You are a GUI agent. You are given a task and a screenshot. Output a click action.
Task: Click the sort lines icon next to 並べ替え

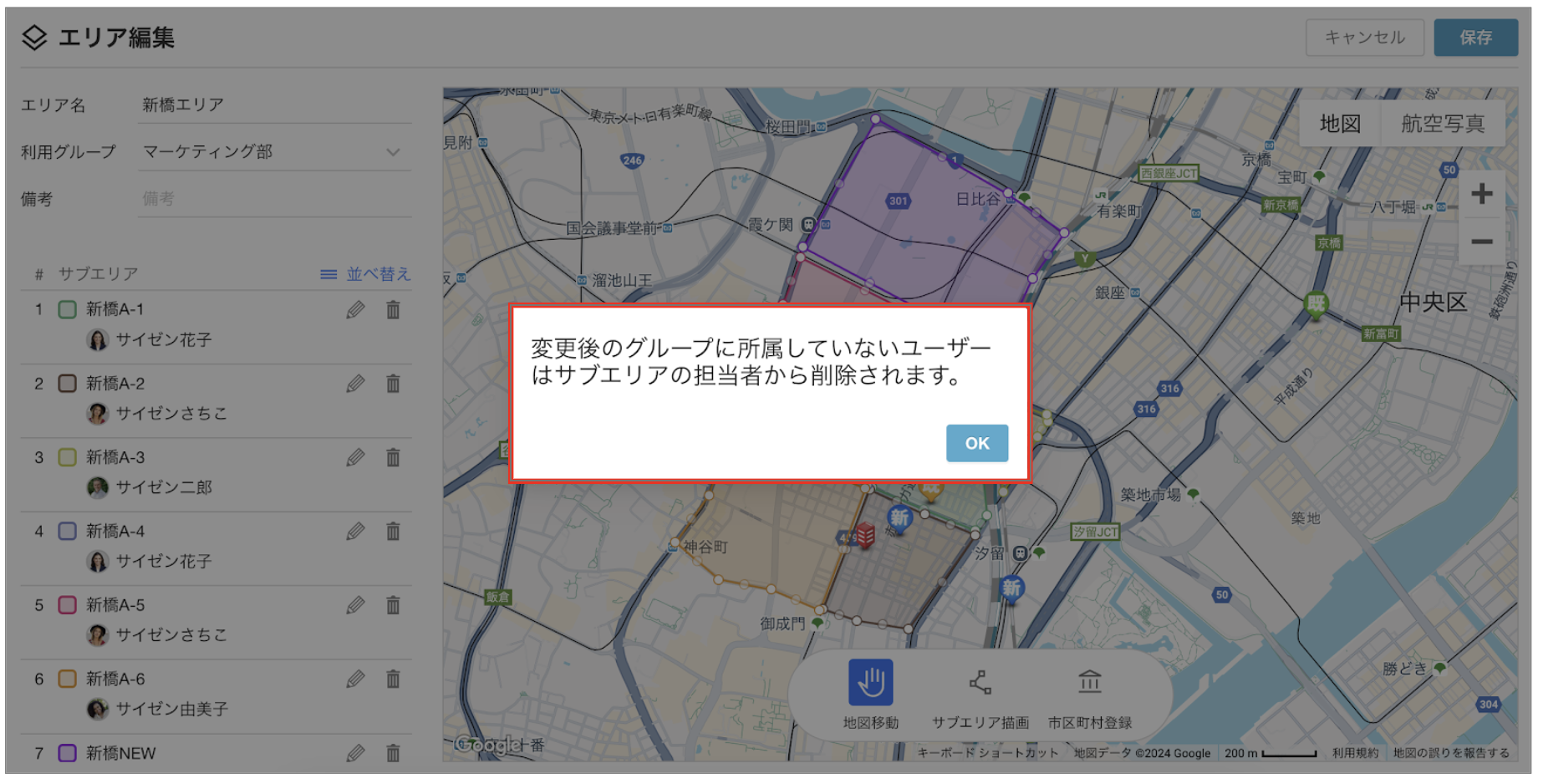pyautogui.click(x=329, y=274)
